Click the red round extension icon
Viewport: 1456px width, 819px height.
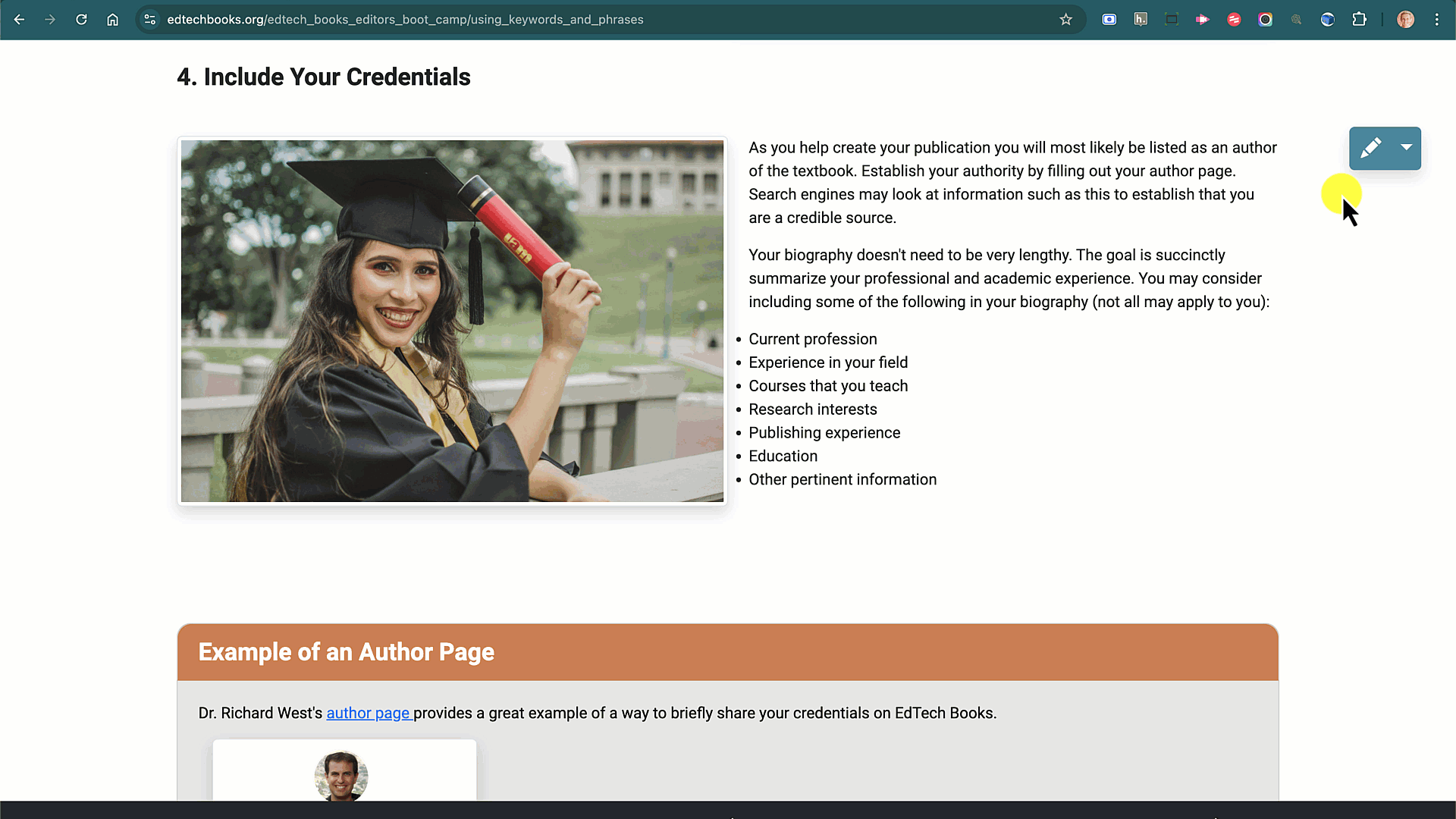click(x=1234, y=20)
